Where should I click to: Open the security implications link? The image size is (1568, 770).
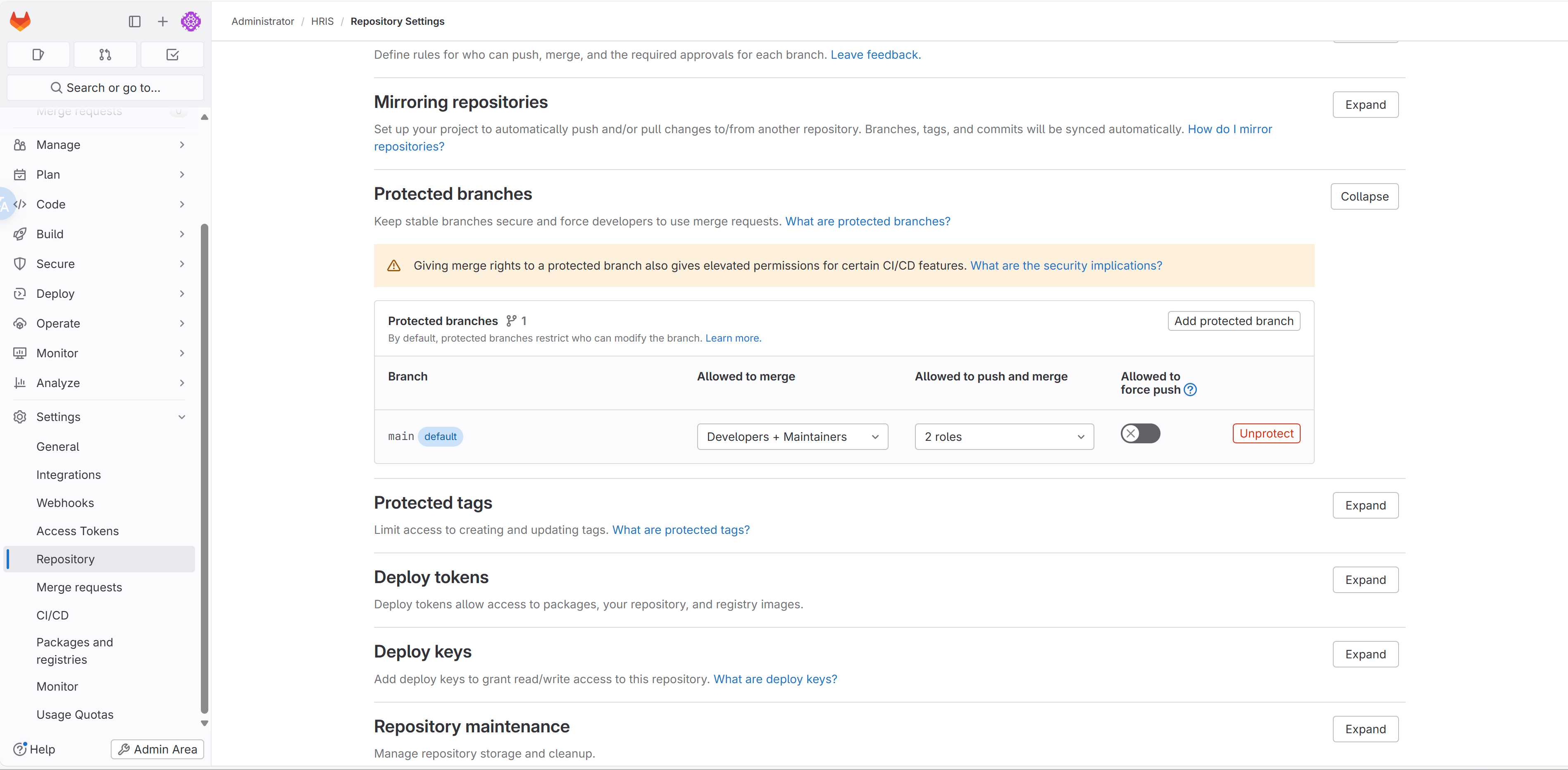[1066, 265]
